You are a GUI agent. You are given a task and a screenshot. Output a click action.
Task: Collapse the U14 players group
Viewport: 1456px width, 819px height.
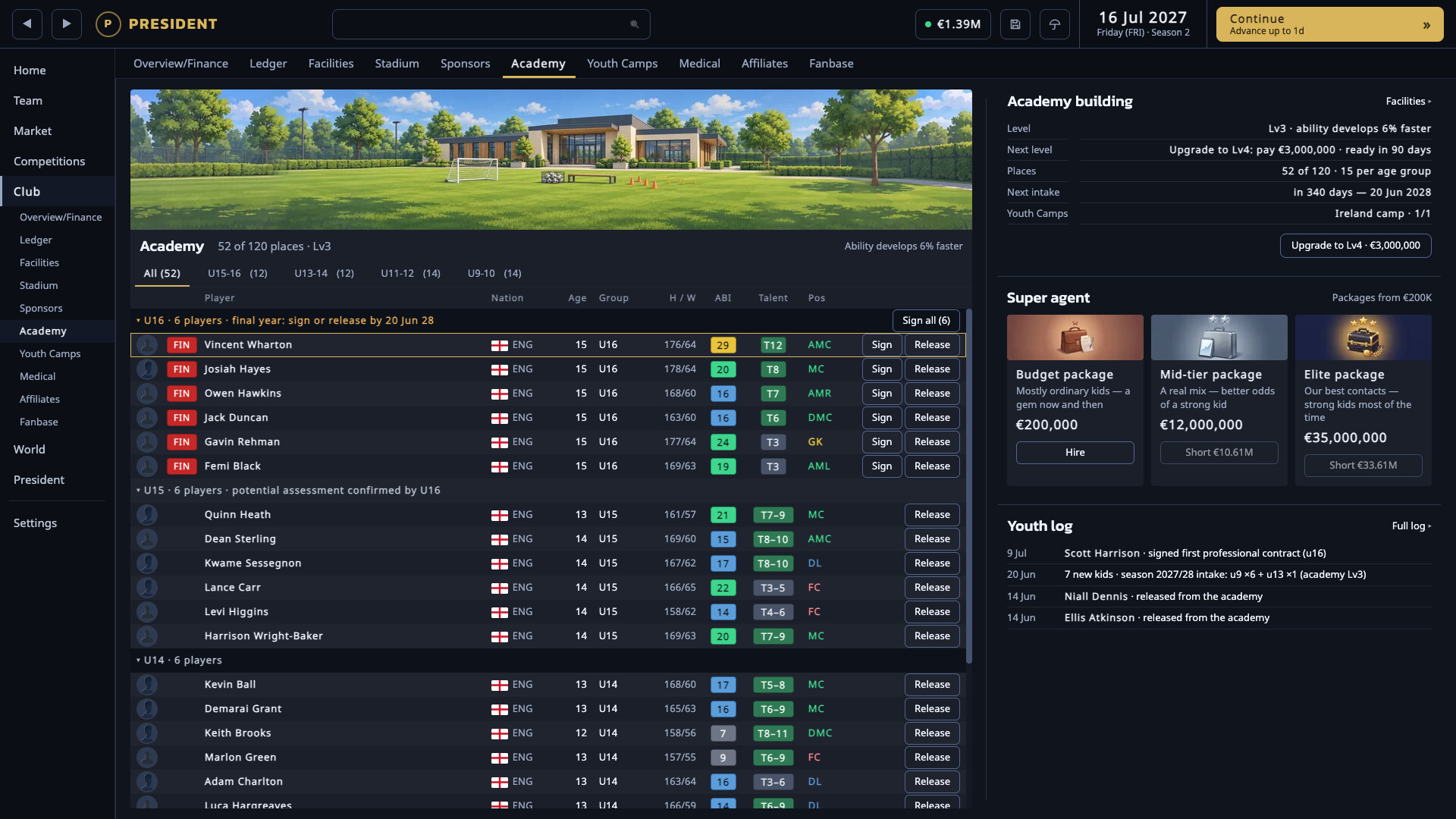[x=138, y=661]
